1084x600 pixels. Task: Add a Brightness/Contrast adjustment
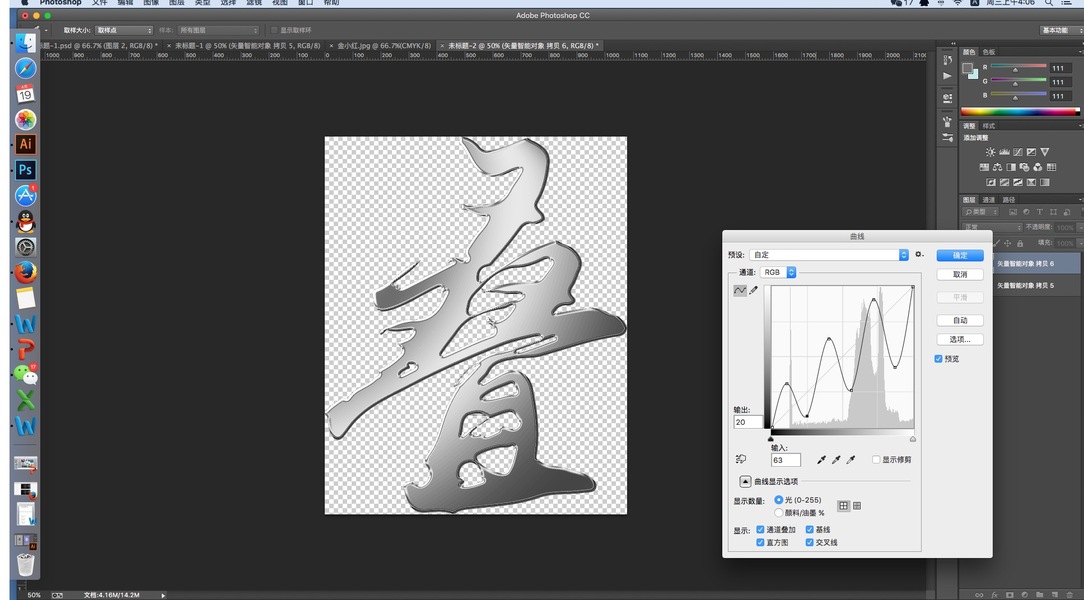991,152
